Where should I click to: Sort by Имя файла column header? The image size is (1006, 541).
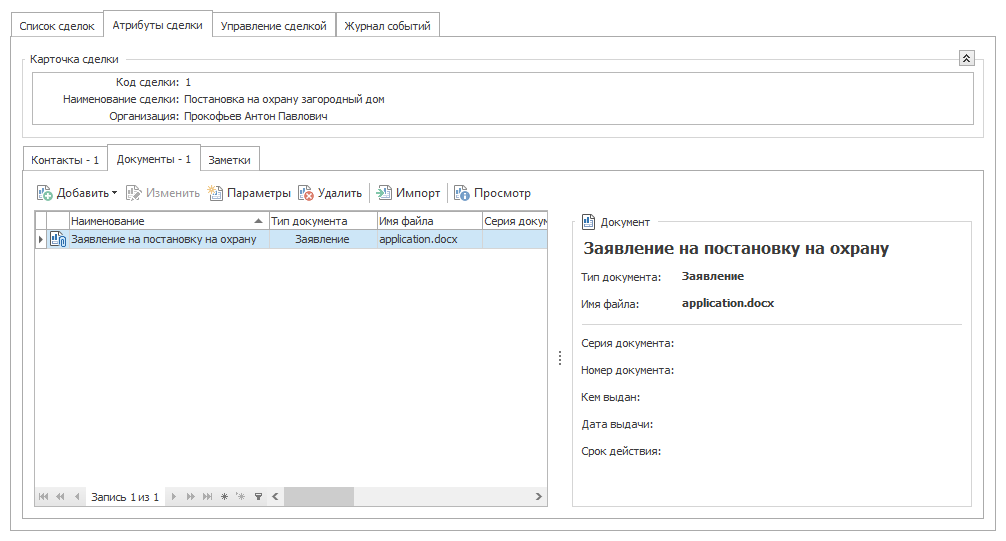click(429, 221)
